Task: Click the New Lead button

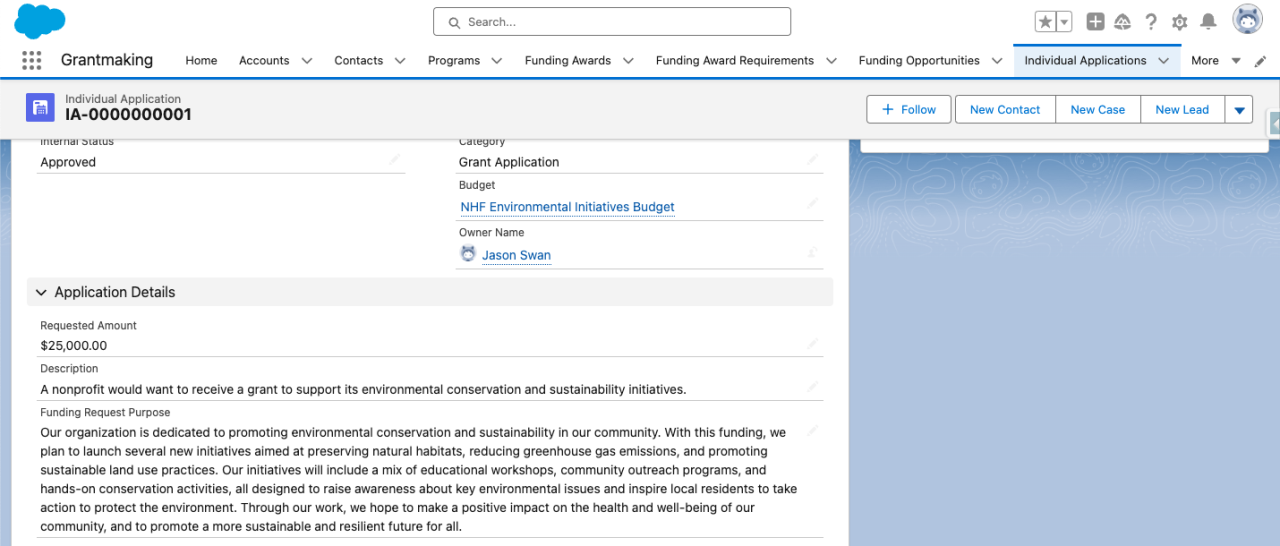Action: pos(1182,110)
